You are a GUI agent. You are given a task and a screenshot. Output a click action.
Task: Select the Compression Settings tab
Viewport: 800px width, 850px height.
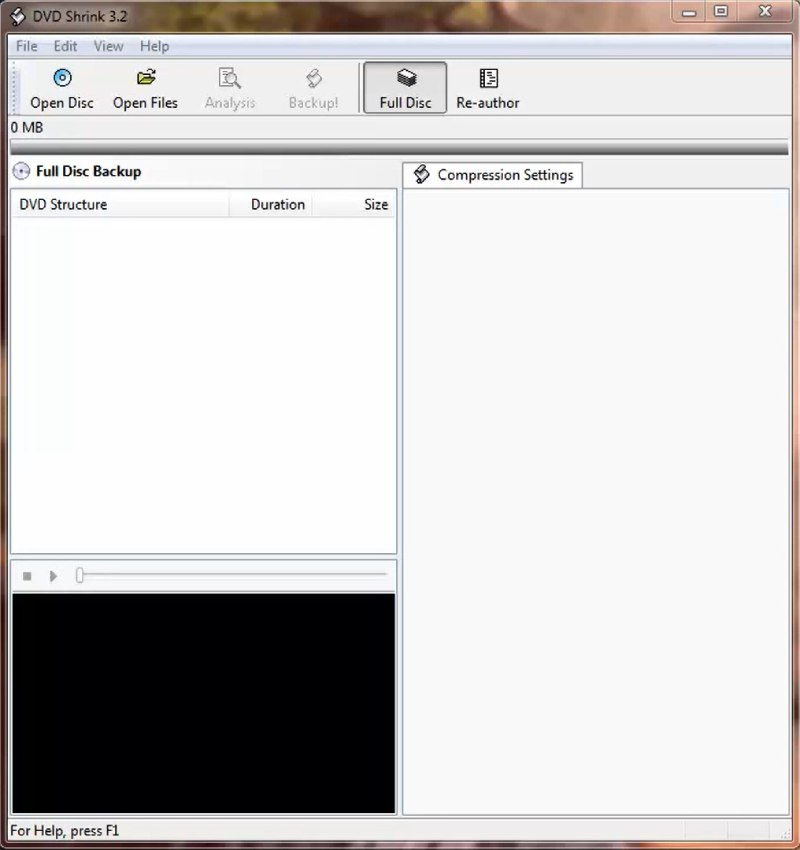[x=493, y=175]
